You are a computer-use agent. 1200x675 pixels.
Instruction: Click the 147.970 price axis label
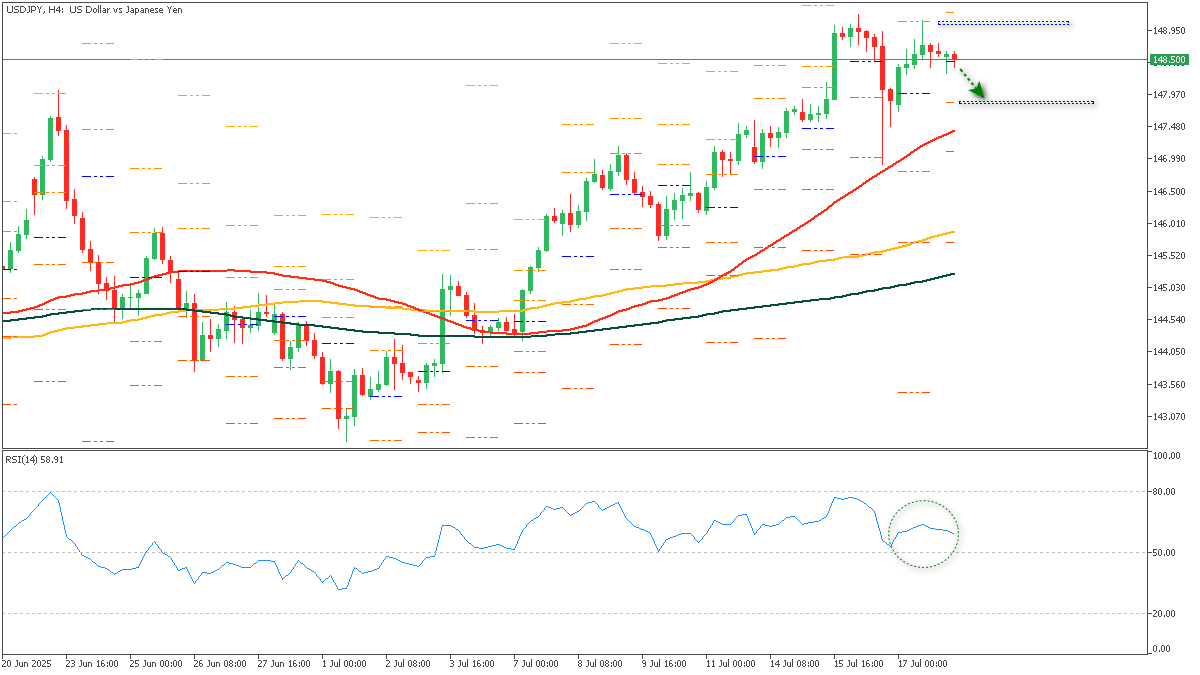click(1168, 95)
